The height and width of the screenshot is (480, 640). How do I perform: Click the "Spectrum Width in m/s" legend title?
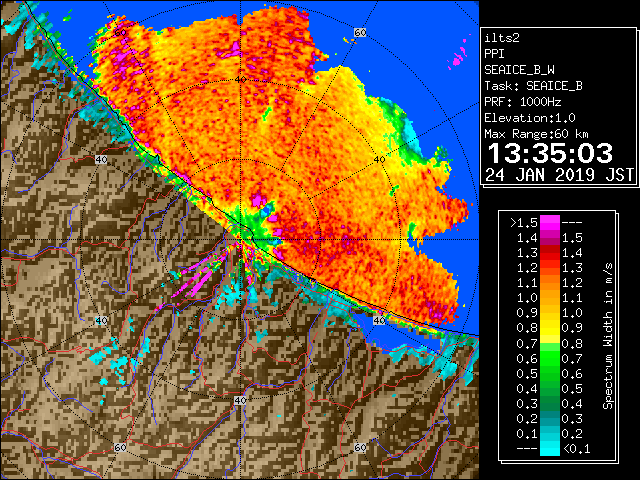click(608, 336)
